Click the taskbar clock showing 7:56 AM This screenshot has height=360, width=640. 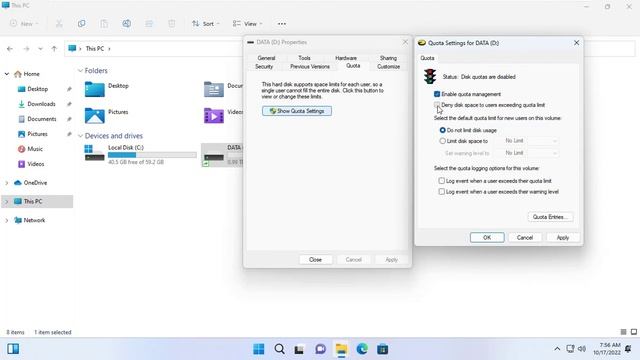point(607,349)
